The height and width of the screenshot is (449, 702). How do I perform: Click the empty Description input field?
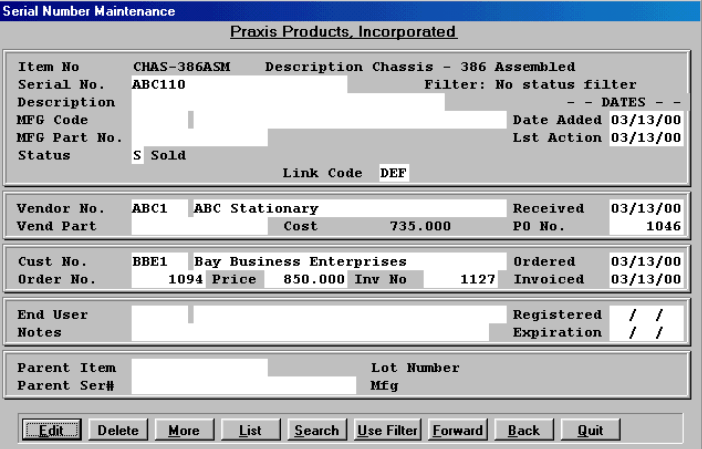[x=288, y=102]
